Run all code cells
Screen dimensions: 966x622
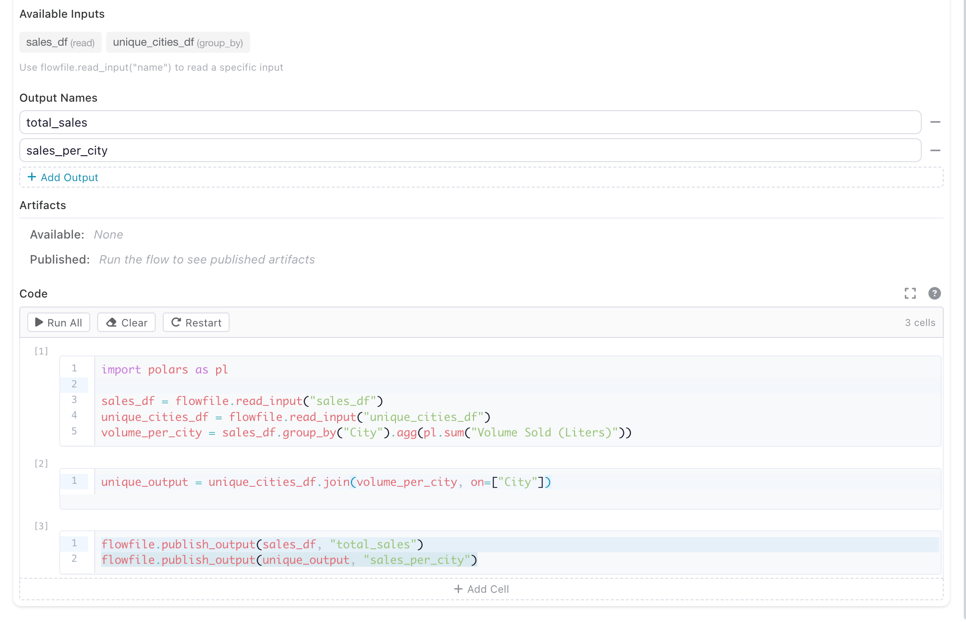click(59, 323)
